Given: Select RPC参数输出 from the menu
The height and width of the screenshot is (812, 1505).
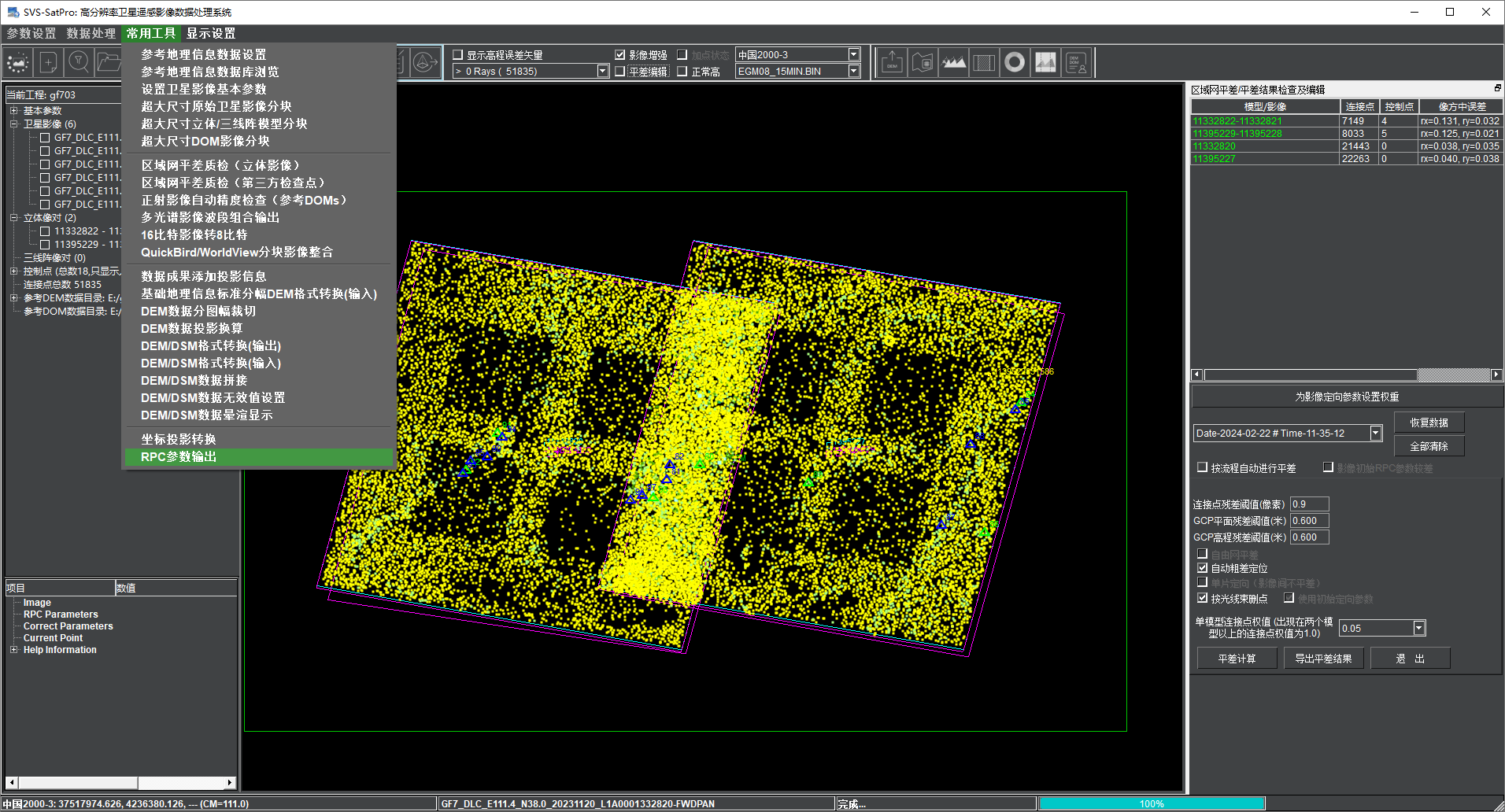Looking at the screenshot, I should pos(179,457).
